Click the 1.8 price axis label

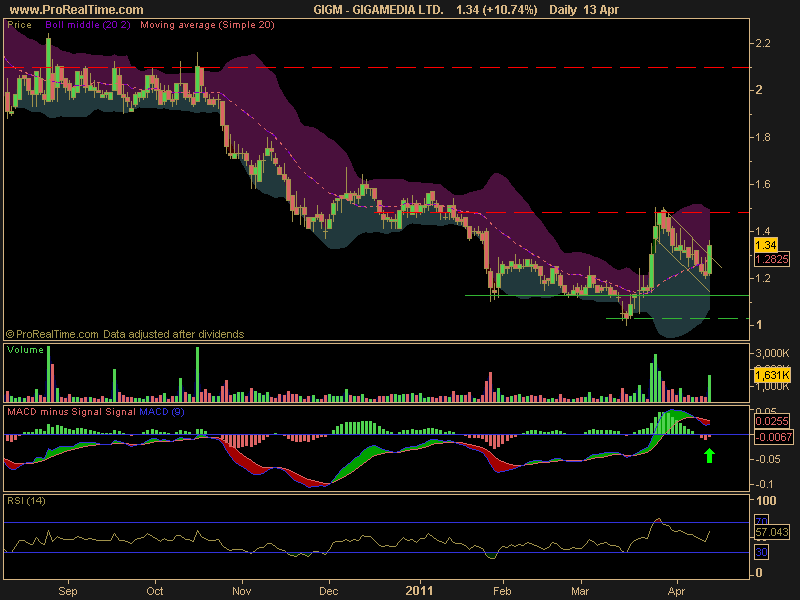[x=763, y=137]
